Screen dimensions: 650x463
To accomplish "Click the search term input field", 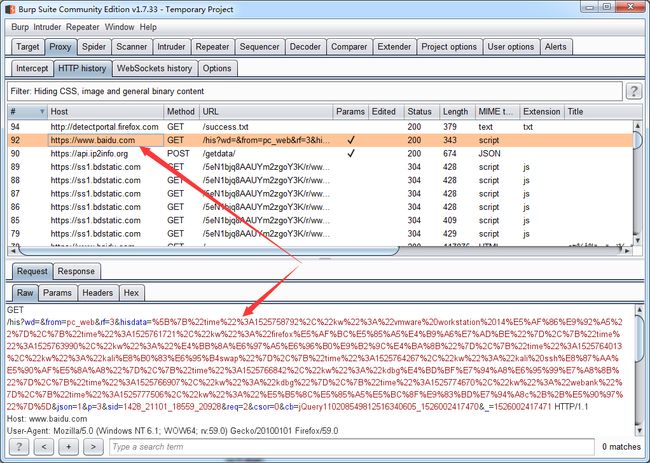I will coord(352,447).
